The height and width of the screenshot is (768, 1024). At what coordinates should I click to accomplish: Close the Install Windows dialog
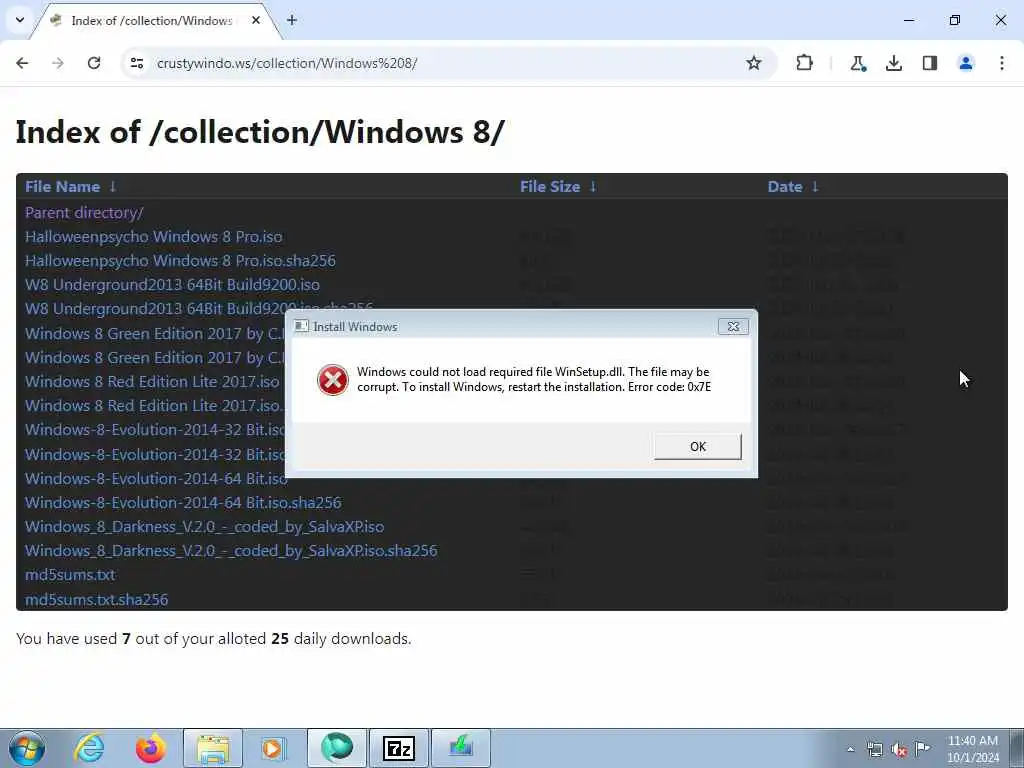733,327
